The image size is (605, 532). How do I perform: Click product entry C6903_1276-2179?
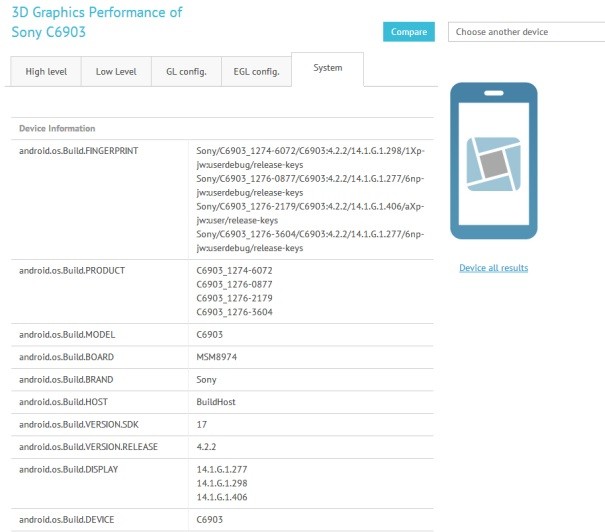click(x=234, y=298)
